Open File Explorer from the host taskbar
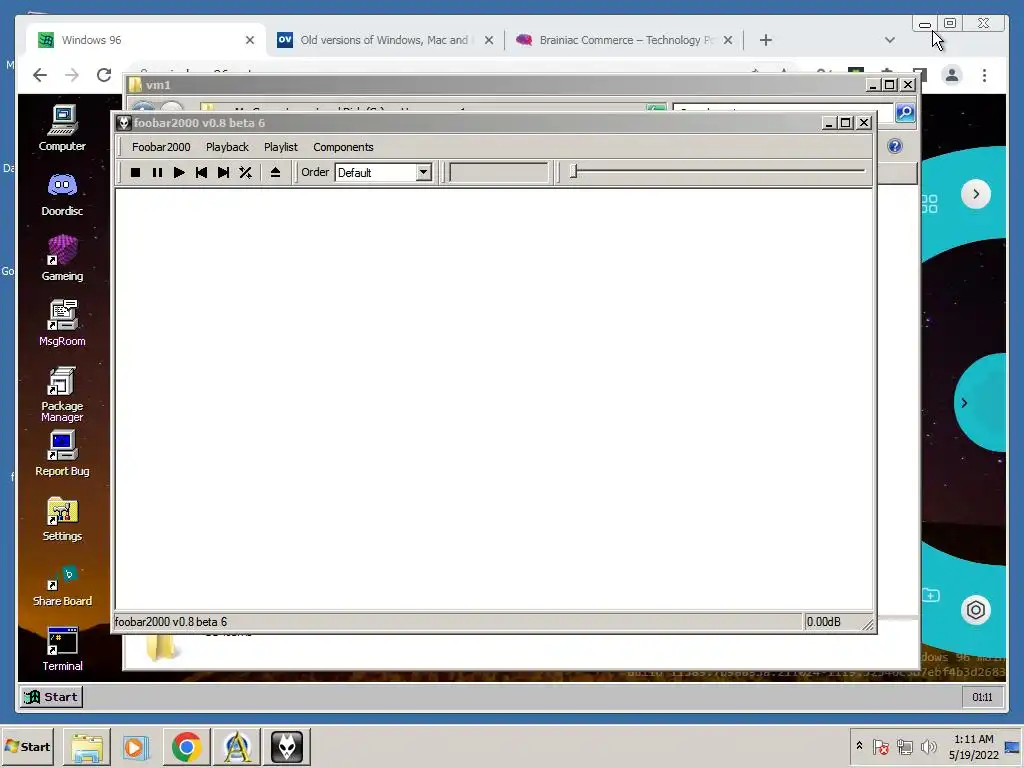The width and height of the screenshot is (1024, 768). (x=87, y=747)
